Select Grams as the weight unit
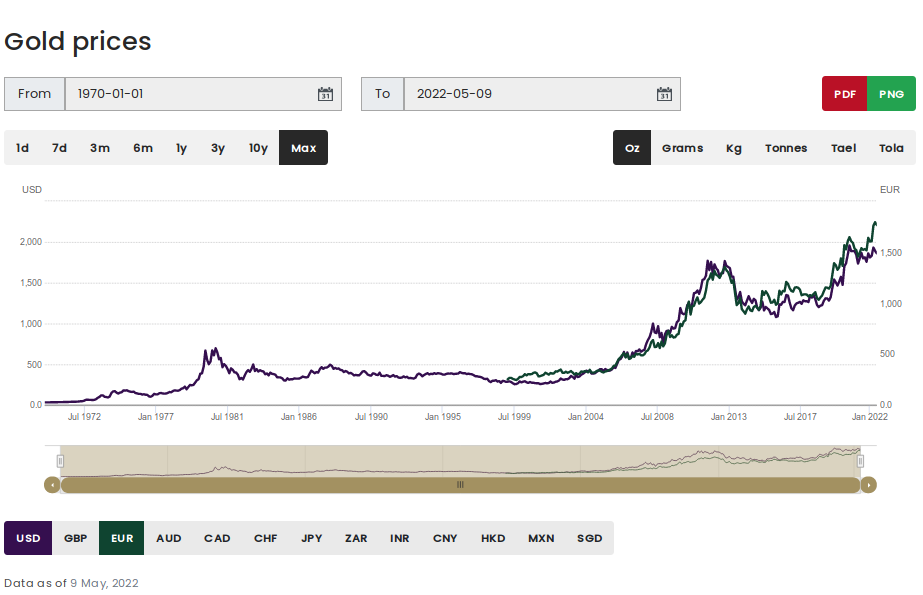This screenshot has width=923, height=595. [682, 148]
